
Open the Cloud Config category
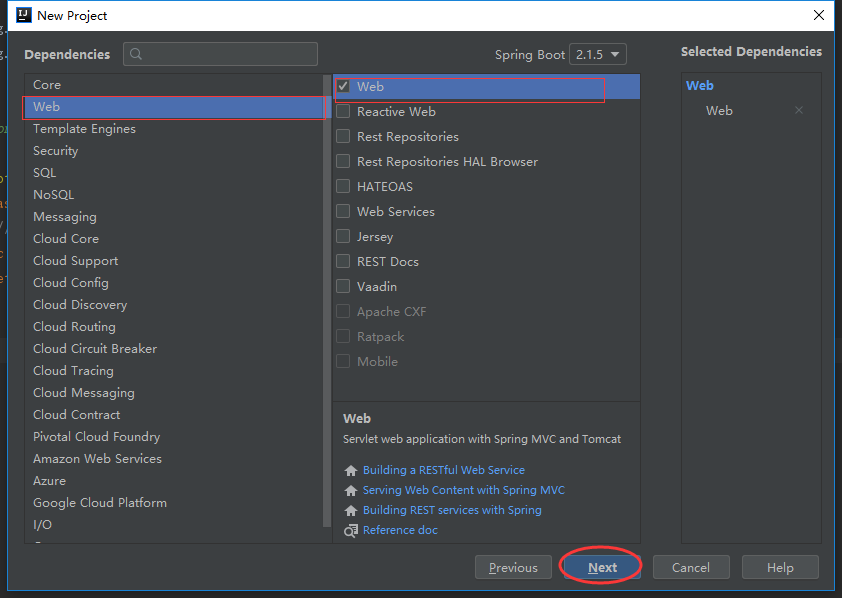pyautogui.click(x=70, y=283)
